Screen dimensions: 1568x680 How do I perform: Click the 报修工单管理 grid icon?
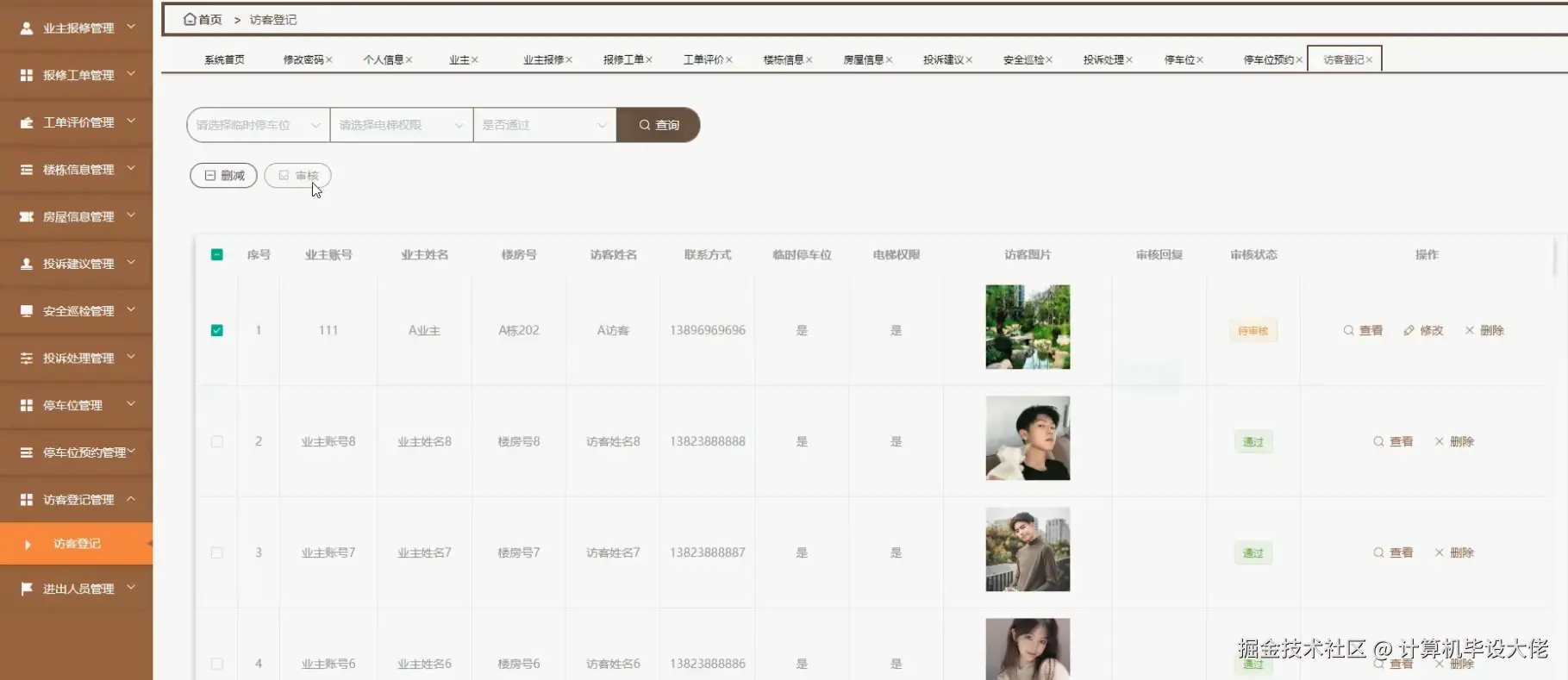(x=27, y=75)
